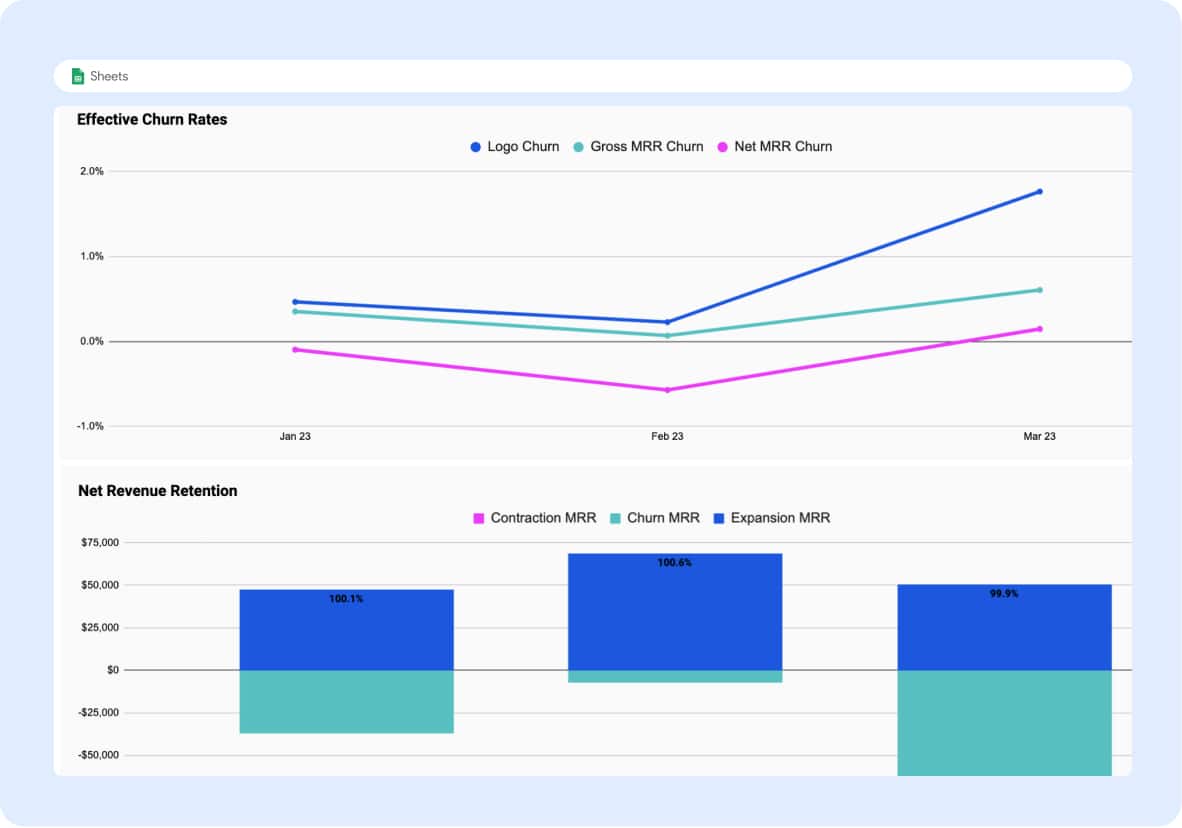Image resolution: width=1182 pixels, height=828 pixels.
Task: Select the Churn MRR legend swatch
Action: (615, 518)
